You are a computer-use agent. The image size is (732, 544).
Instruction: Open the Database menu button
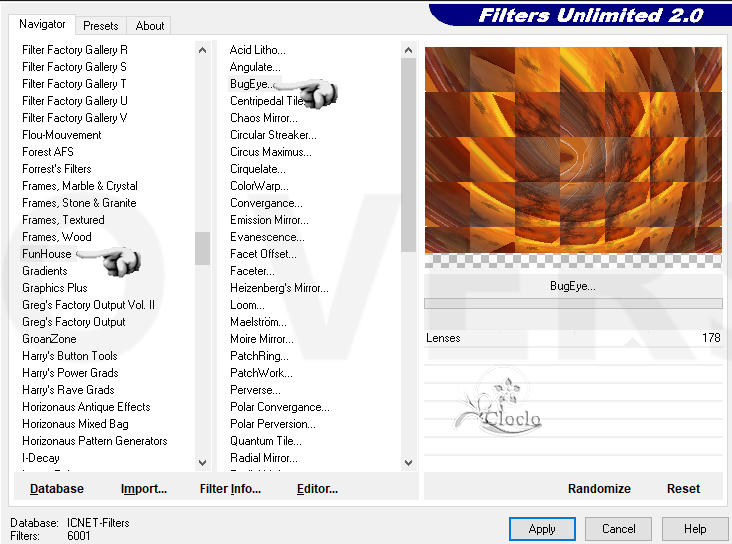point(57,489)
